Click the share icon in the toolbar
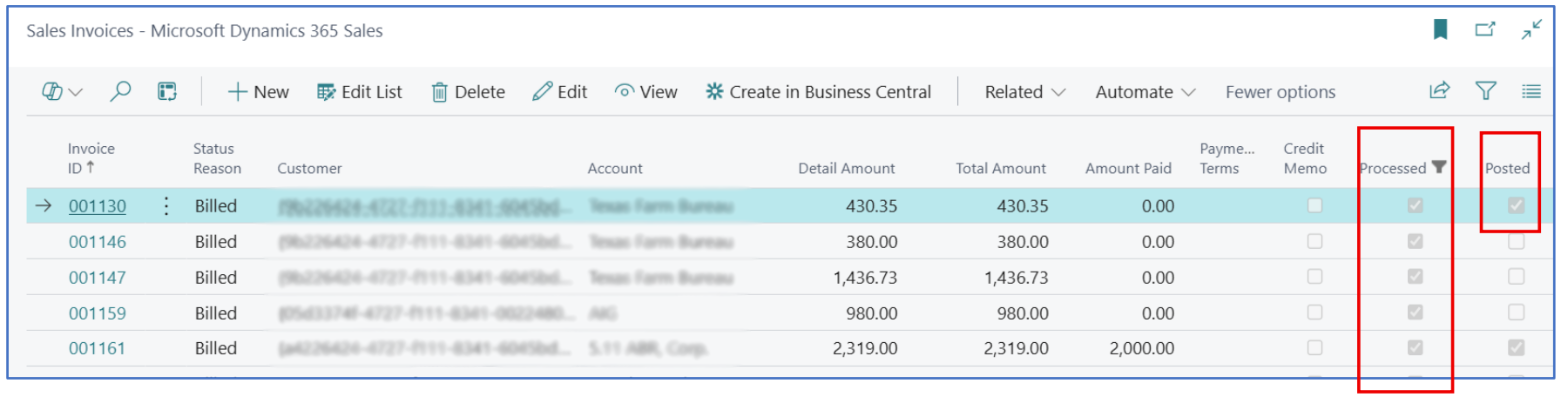This screenshot has width=1559, height=394. 1439,92
